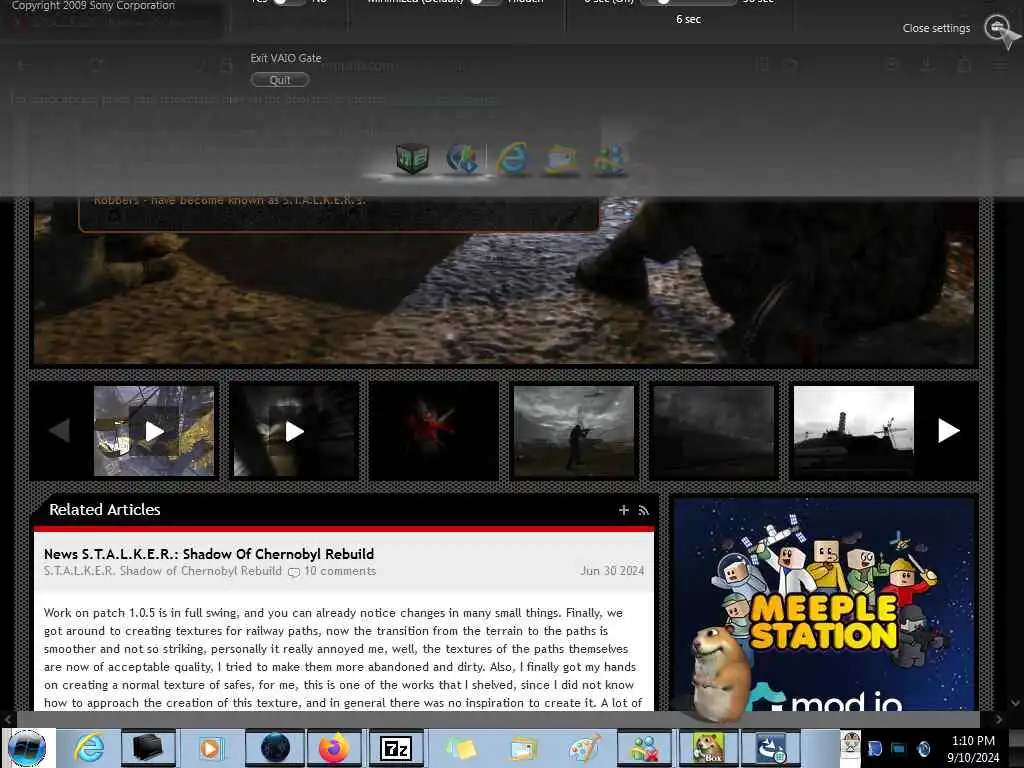Click the RSS feed icon in Related Articles
Screen dimensions: 1024x768
[x=643, y=510]
